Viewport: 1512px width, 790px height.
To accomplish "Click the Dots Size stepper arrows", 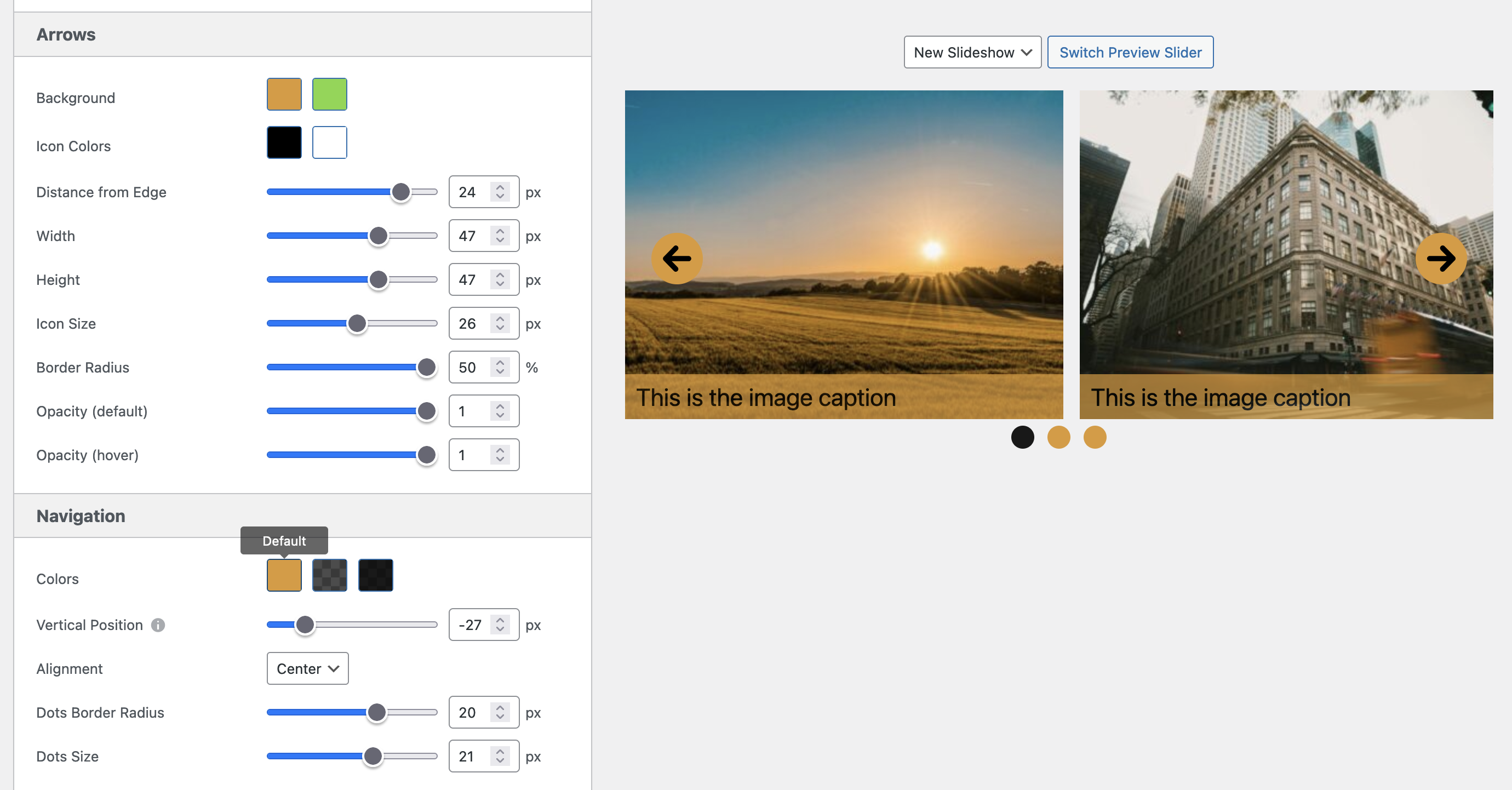I will tap(500, 756).
